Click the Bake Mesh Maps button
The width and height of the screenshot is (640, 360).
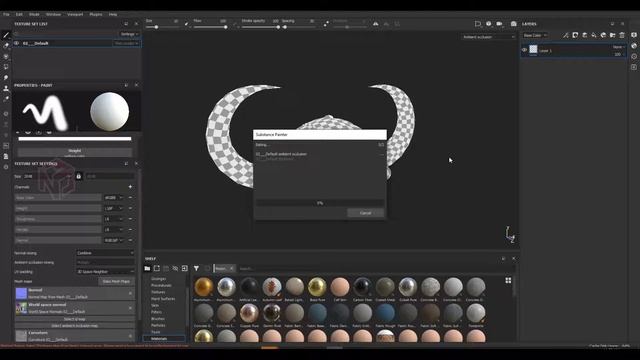116,281
